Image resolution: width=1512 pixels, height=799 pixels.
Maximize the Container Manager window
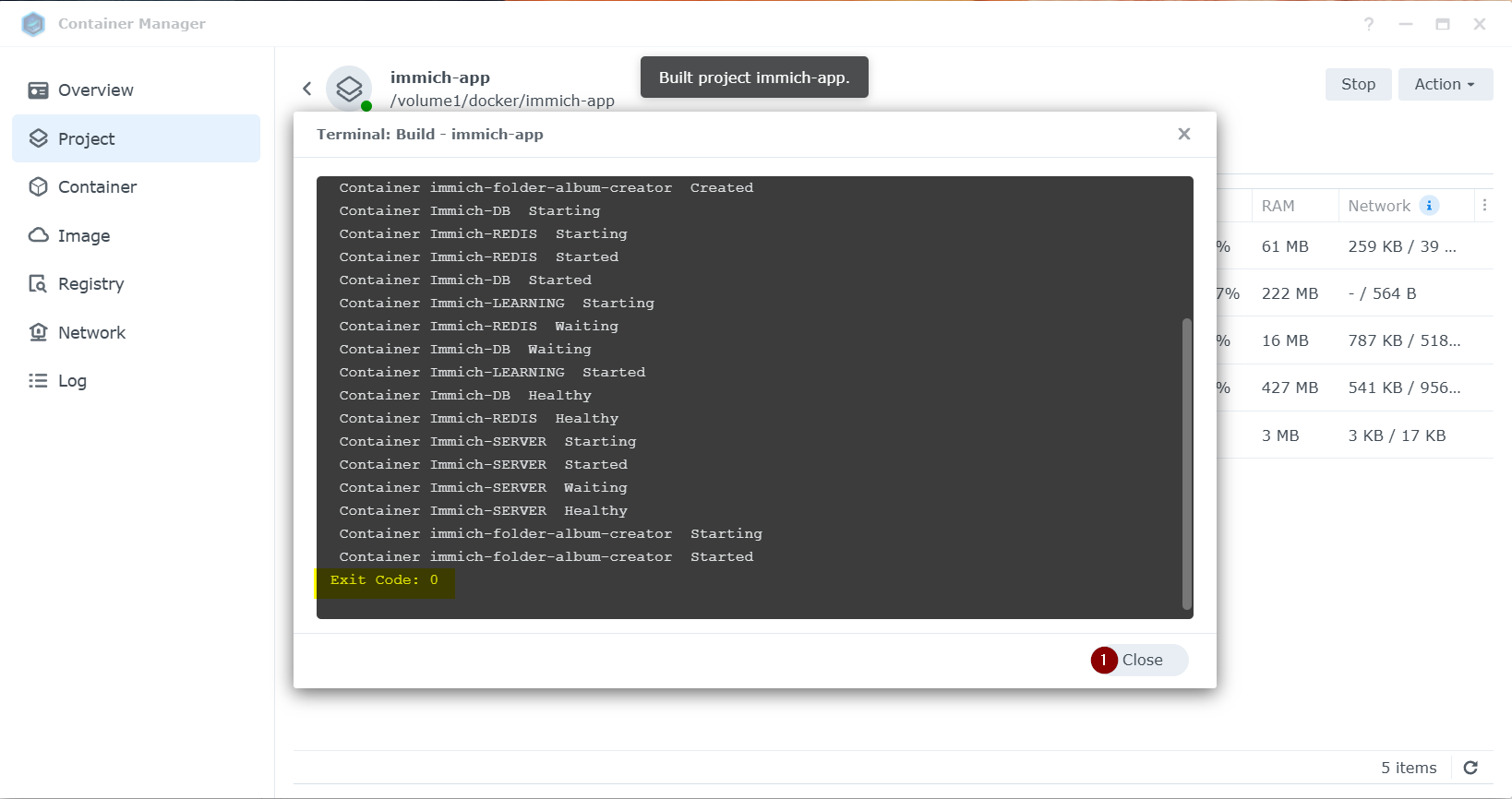point(1443,24)
